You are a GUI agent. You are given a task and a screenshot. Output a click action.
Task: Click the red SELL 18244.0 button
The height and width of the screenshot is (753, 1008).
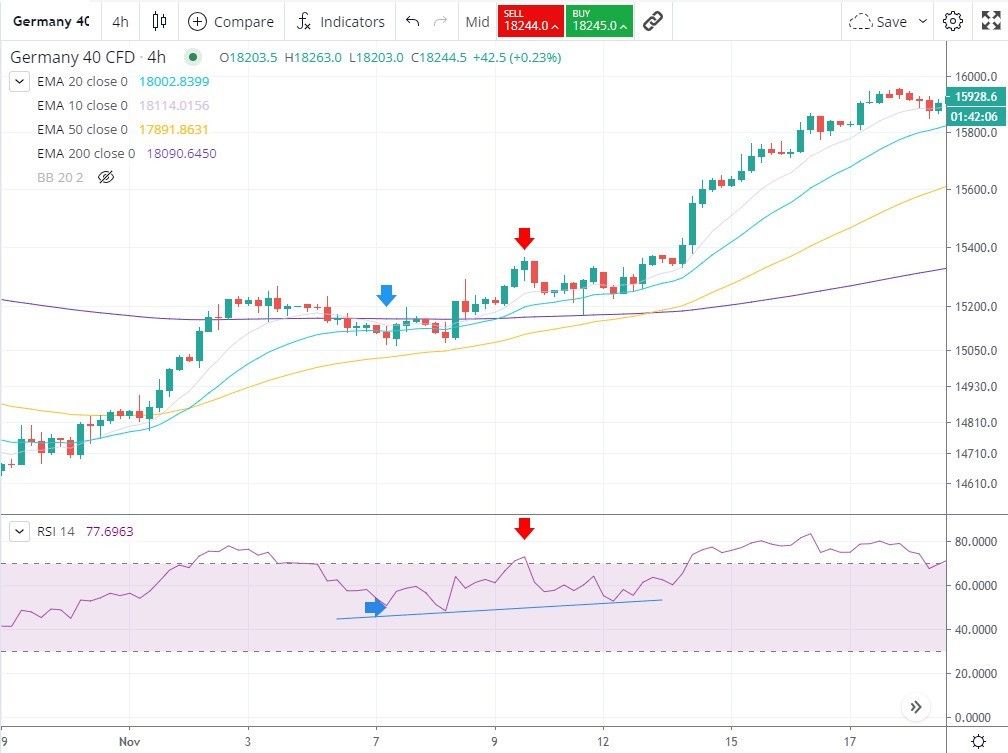click(530, 21)
